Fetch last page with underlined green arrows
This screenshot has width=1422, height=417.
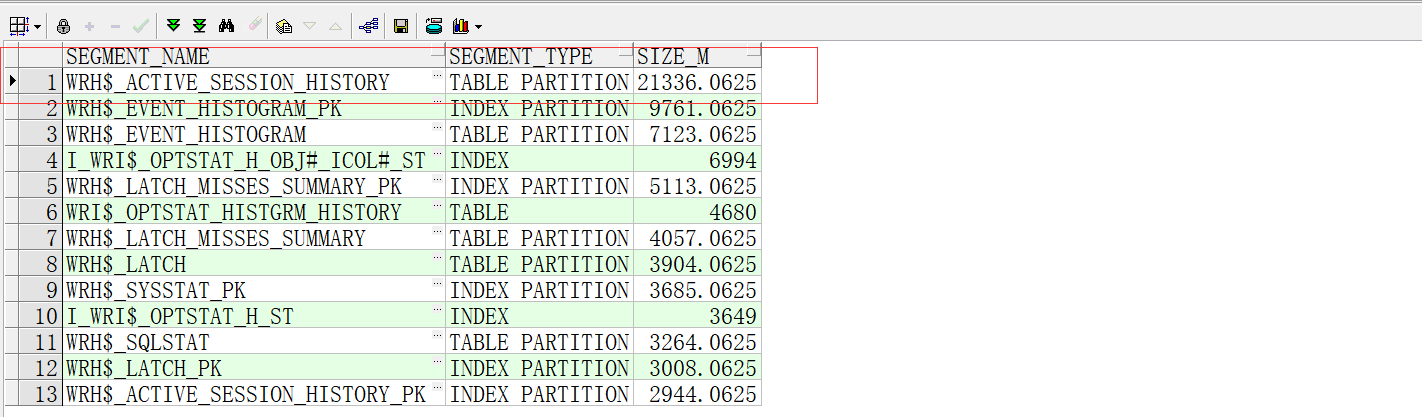(199, 26)
